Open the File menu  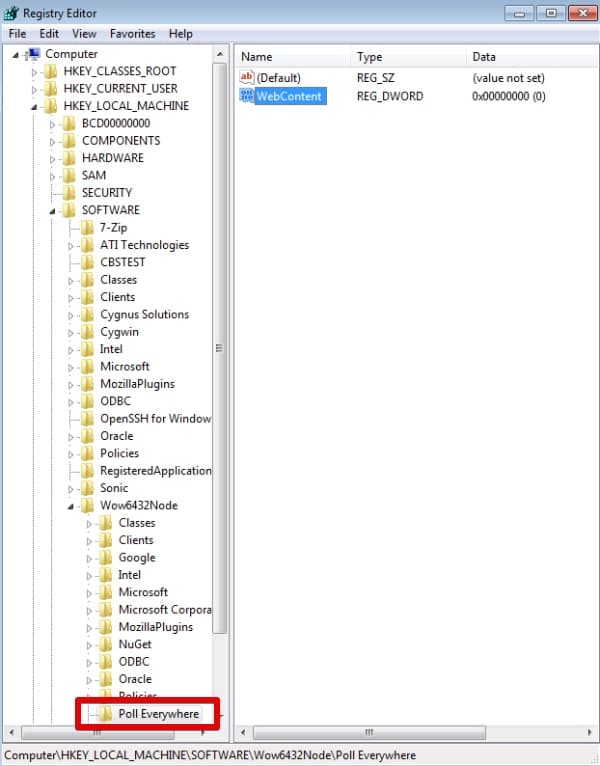coord(17,34)
